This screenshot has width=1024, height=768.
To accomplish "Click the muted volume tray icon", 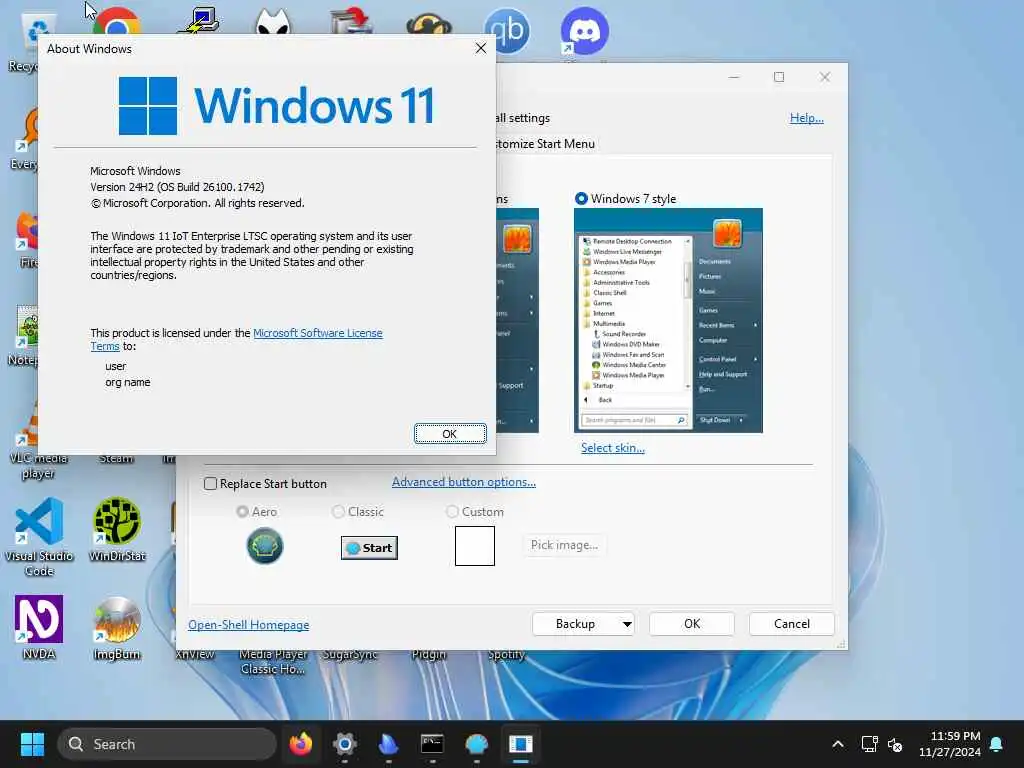I will point(895,744).
